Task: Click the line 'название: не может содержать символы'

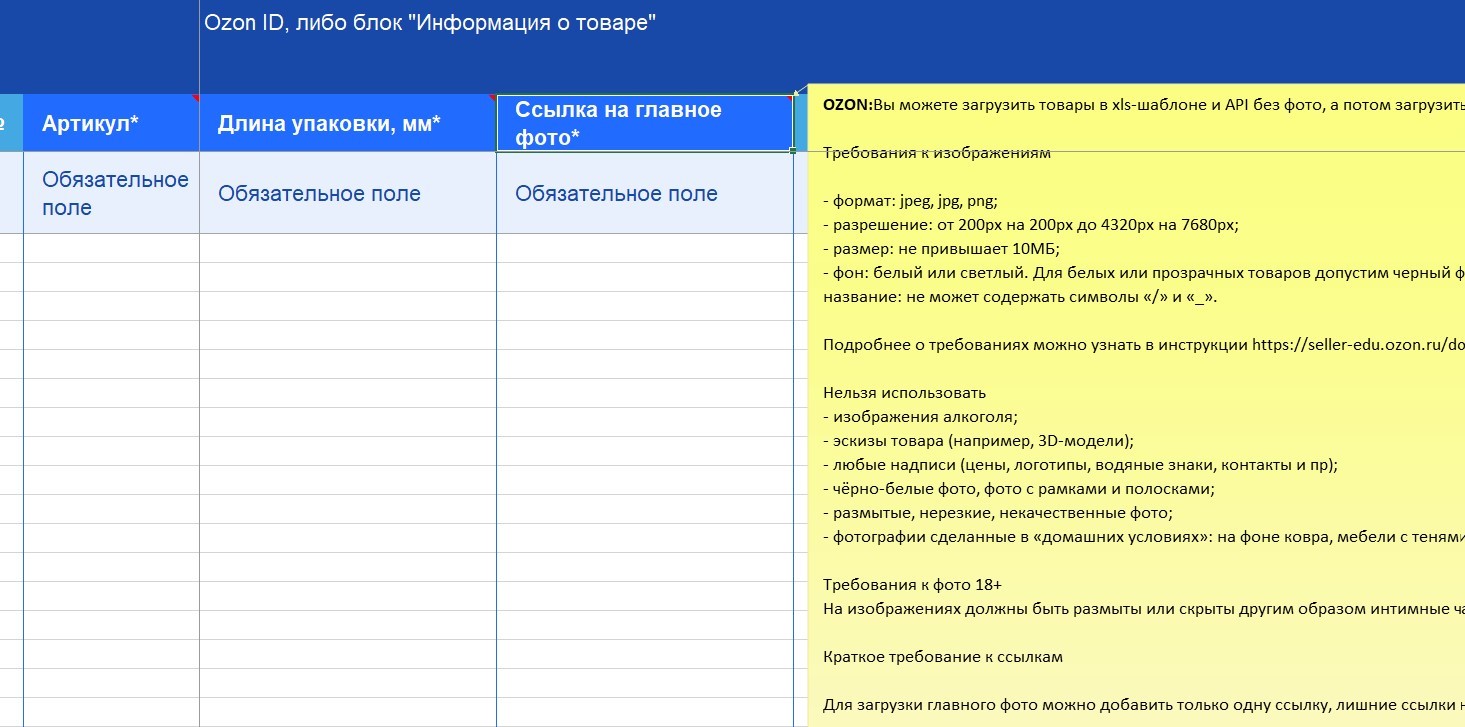Action: tap(1020, 297)
